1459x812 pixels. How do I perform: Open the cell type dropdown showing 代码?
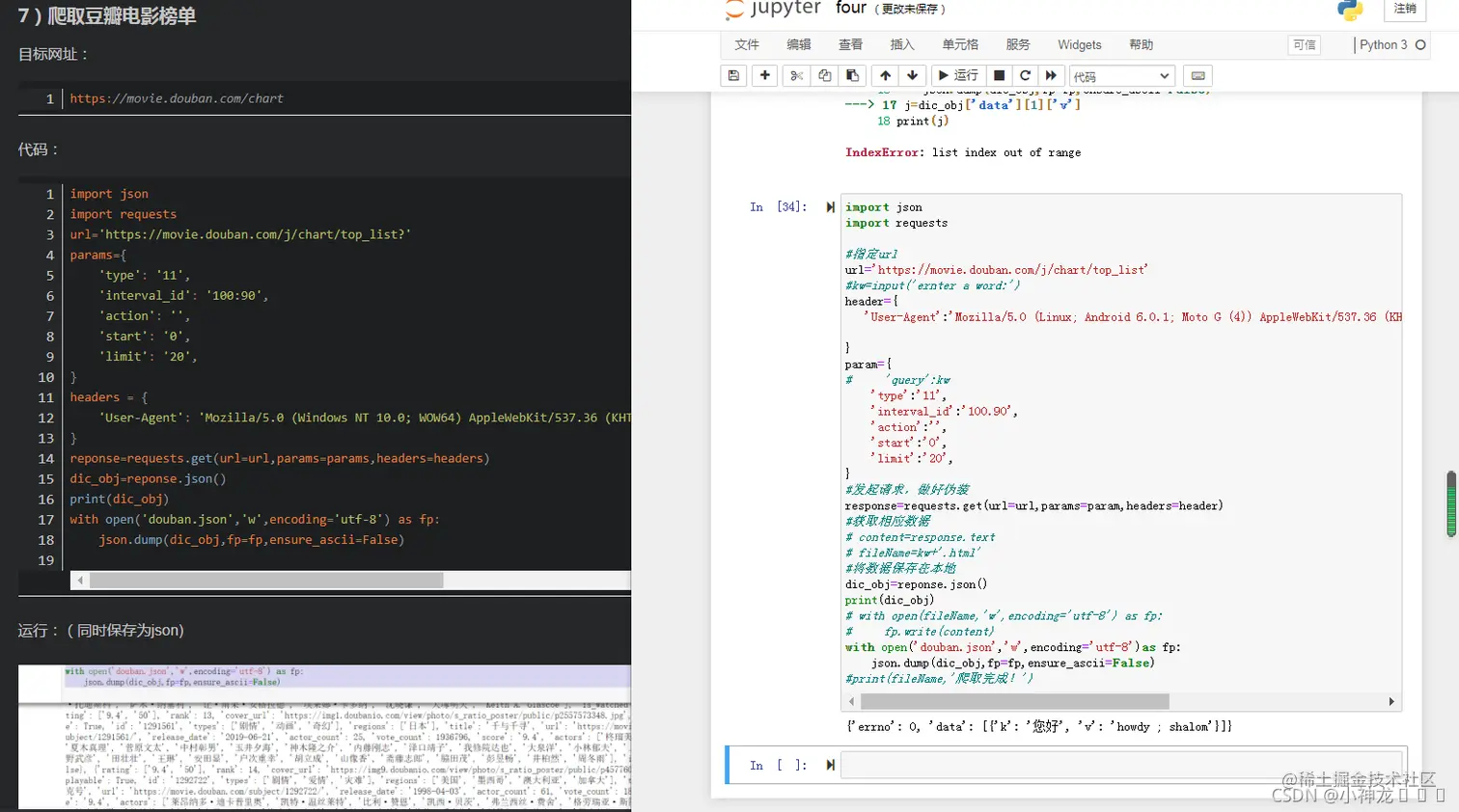point(1122,76)
